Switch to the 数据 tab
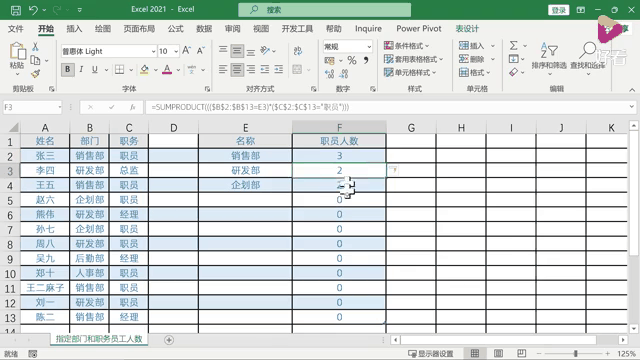The height and width of the screenshot is (360, 640). 204,29
